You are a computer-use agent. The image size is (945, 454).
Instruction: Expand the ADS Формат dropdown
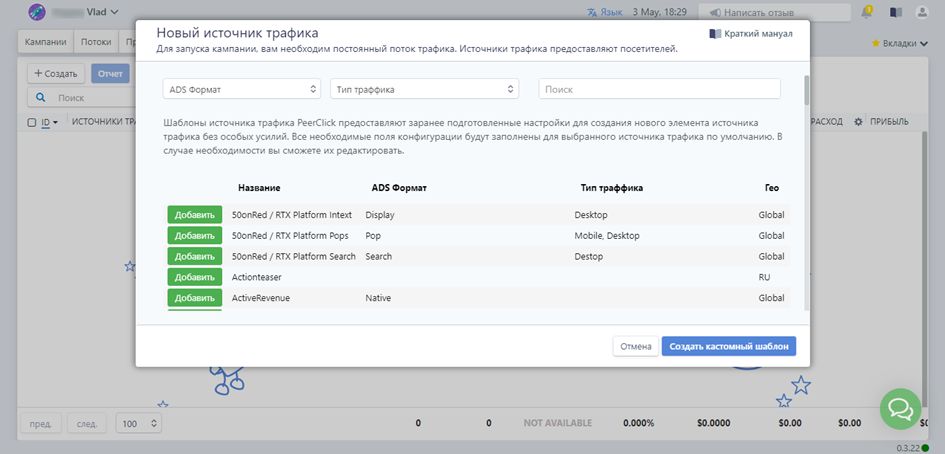pos(241,89)
